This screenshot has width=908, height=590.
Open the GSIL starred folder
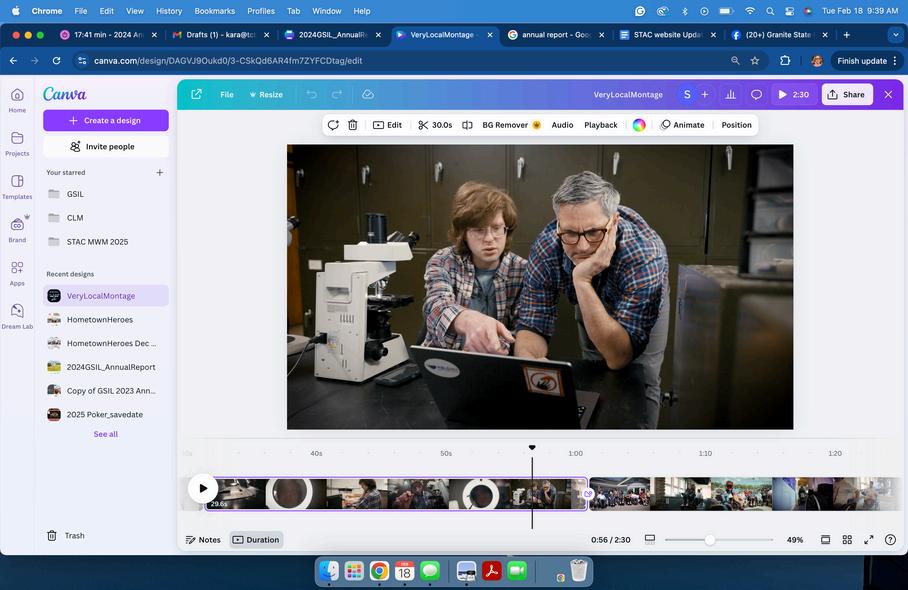(106, 194)
